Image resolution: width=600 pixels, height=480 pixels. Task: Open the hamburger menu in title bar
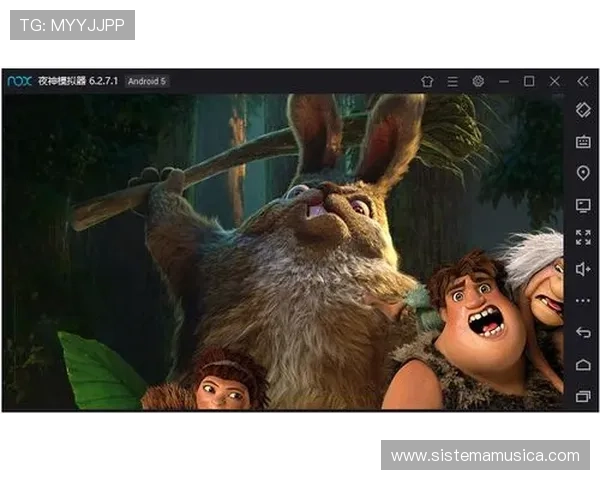452,81
